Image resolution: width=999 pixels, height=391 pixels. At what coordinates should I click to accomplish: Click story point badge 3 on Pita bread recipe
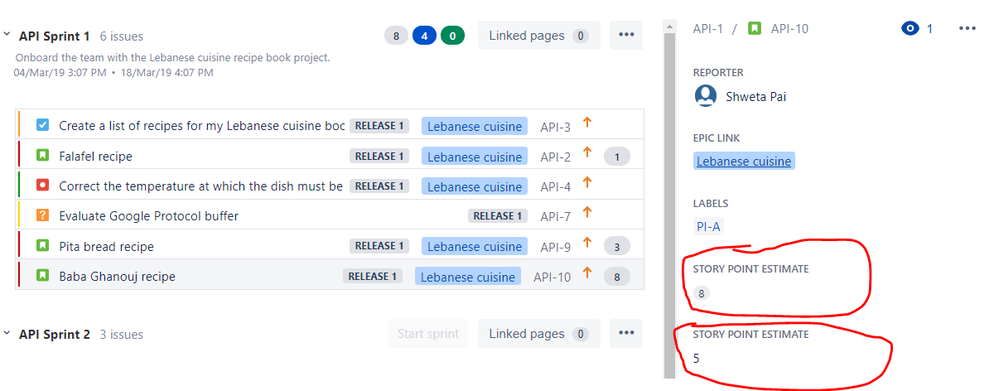617,246
